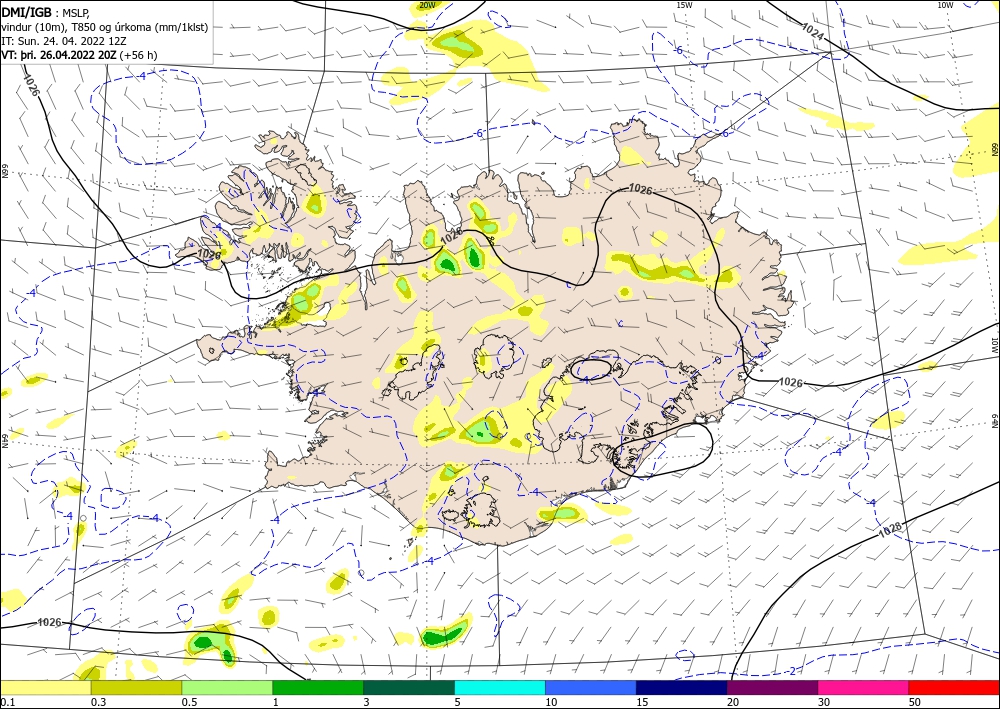
Task: Click the '0.3' value under the legend
Action: (x=98, y=702)
